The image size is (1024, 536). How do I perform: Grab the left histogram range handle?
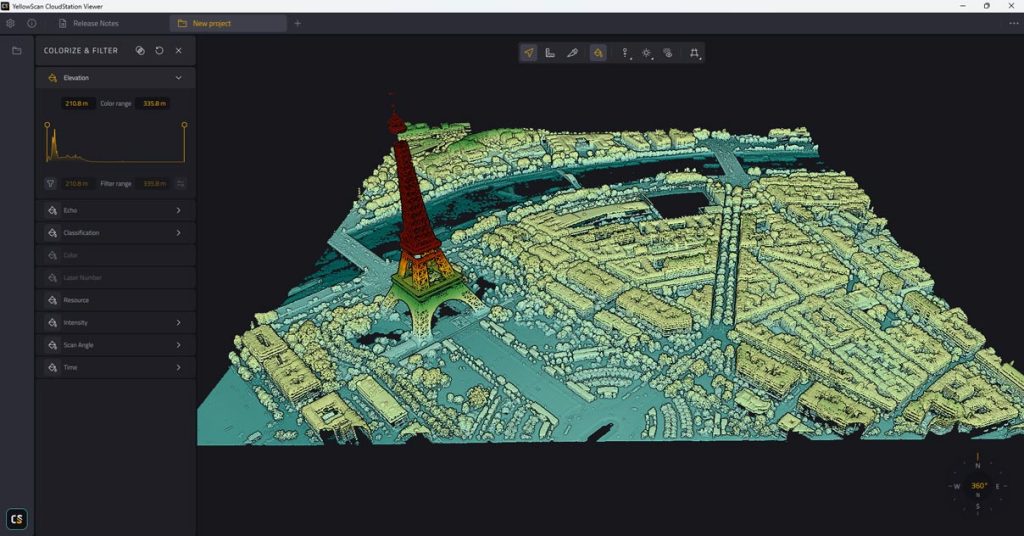47,124
